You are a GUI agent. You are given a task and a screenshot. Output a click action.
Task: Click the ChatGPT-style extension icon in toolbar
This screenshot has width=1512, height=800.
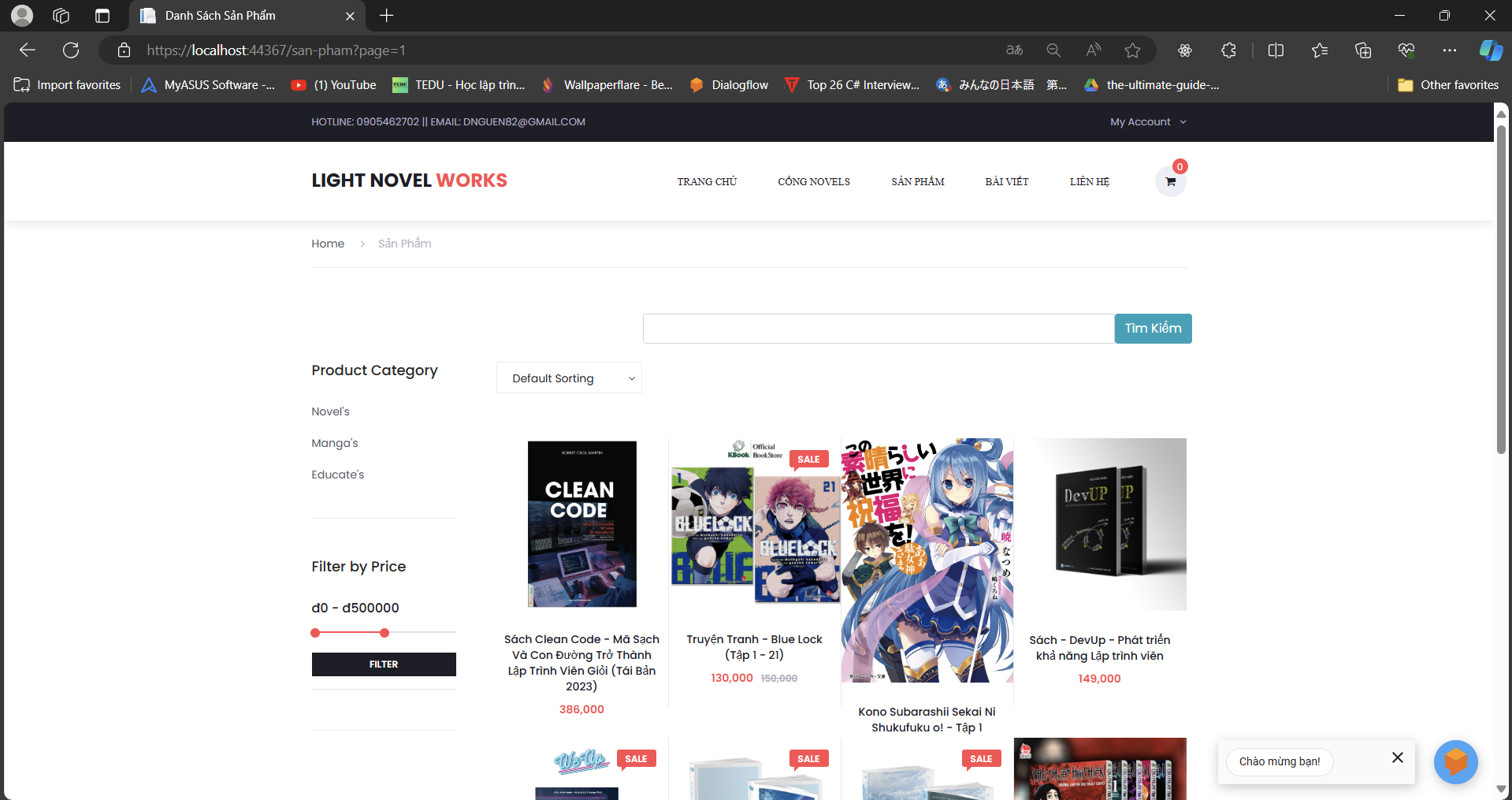pyautogui.click(x=1184, y=50)
